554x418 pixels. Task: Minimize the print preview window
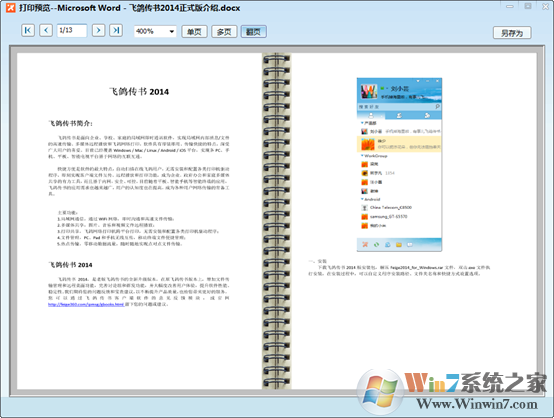coord(509,6)
